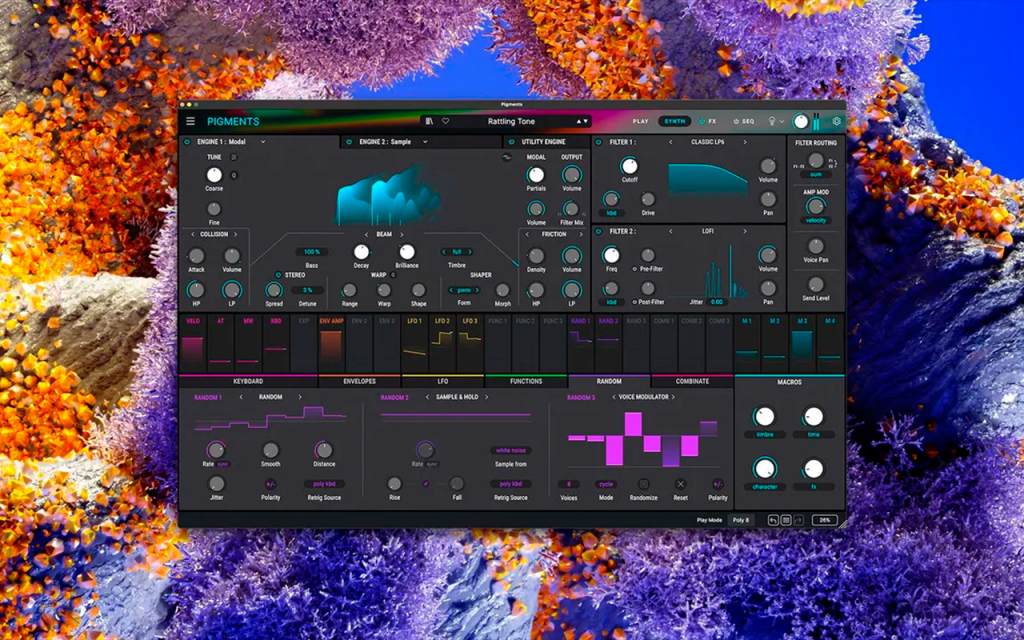Select the LFO 2 modulation source slot
The height and width of the screenshot is (640, 1024).
tap(442, 344)
